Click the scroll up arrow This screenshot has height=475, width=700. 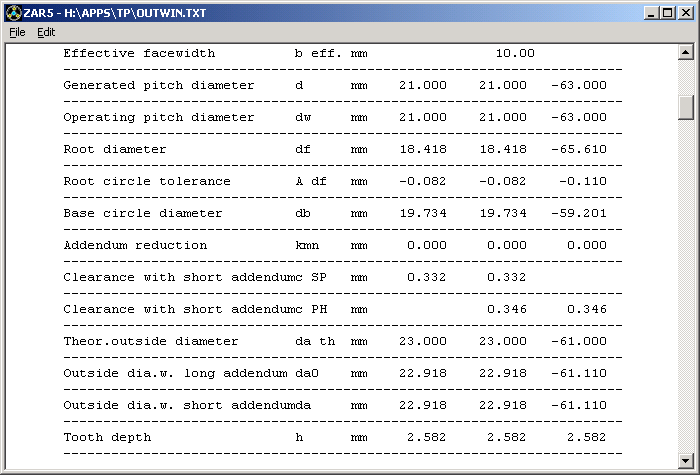685,52
